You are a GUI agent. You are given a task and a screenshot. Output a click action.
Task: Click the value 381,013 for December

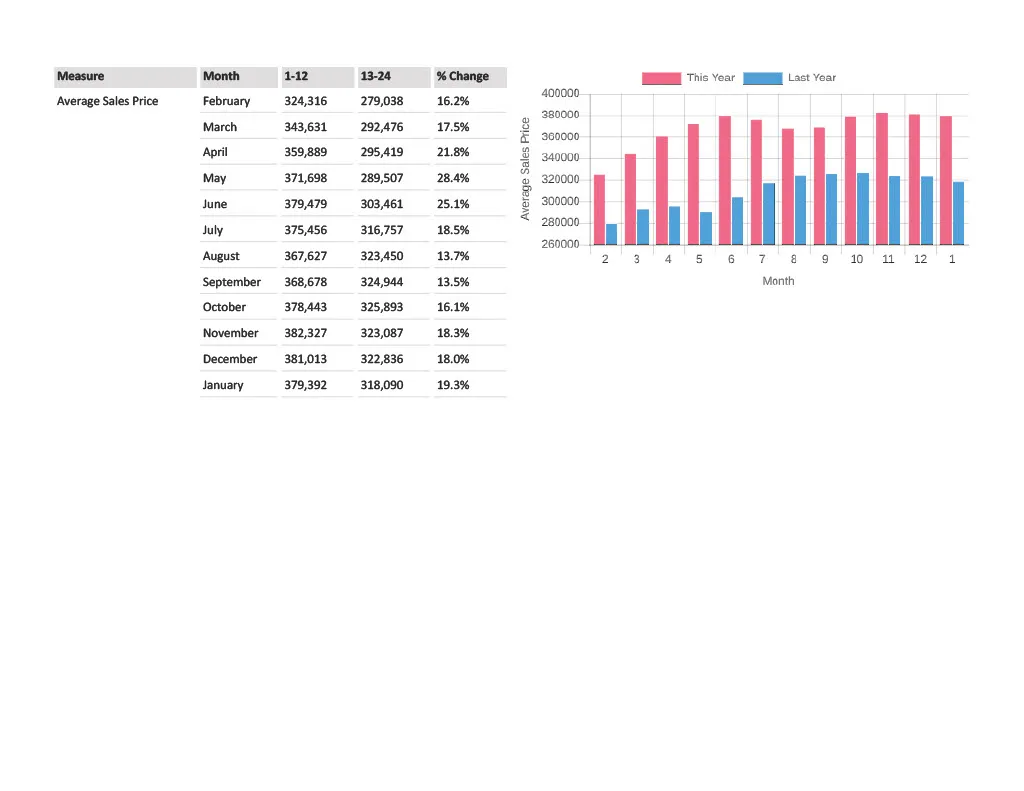click(306, 359)
